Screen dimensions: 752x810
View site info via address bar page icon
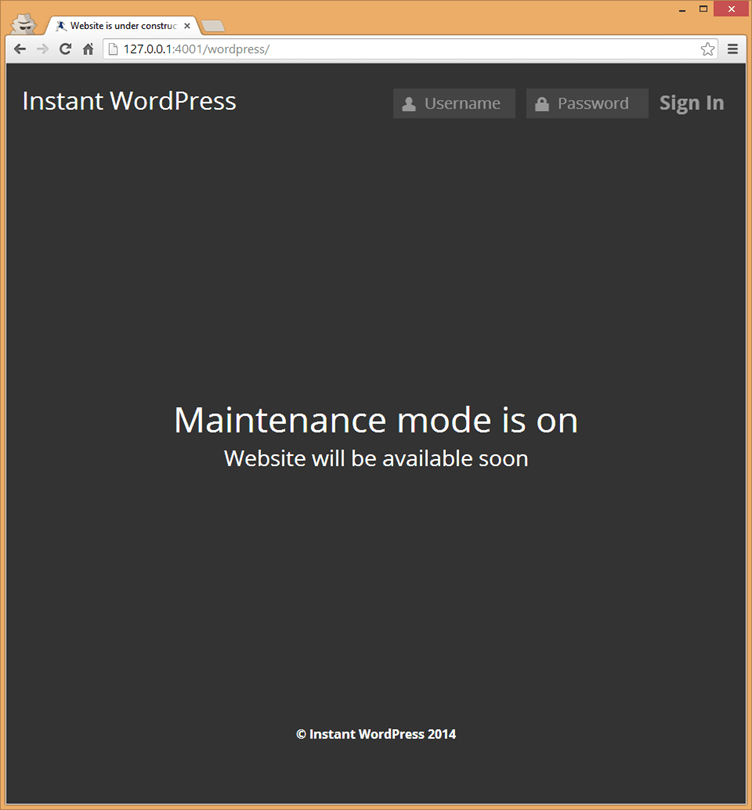coord(113,49)
